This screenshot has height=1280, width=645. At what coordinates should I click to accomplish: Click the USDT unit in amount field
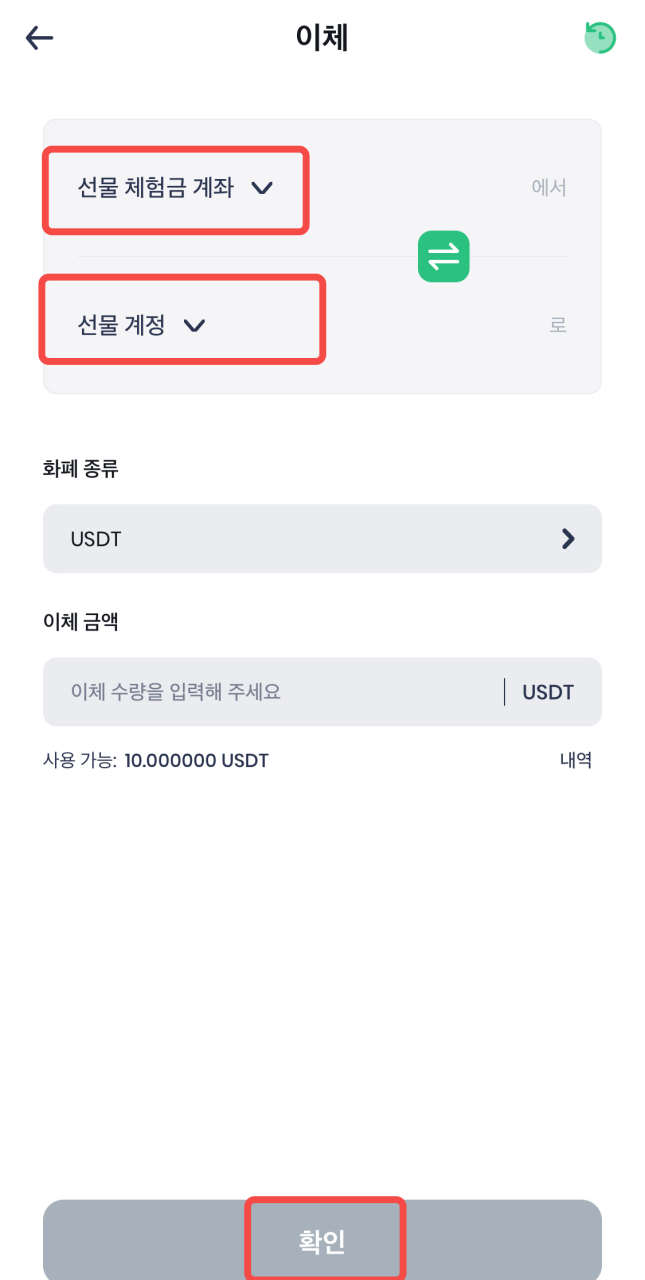(x=548, y=691)
